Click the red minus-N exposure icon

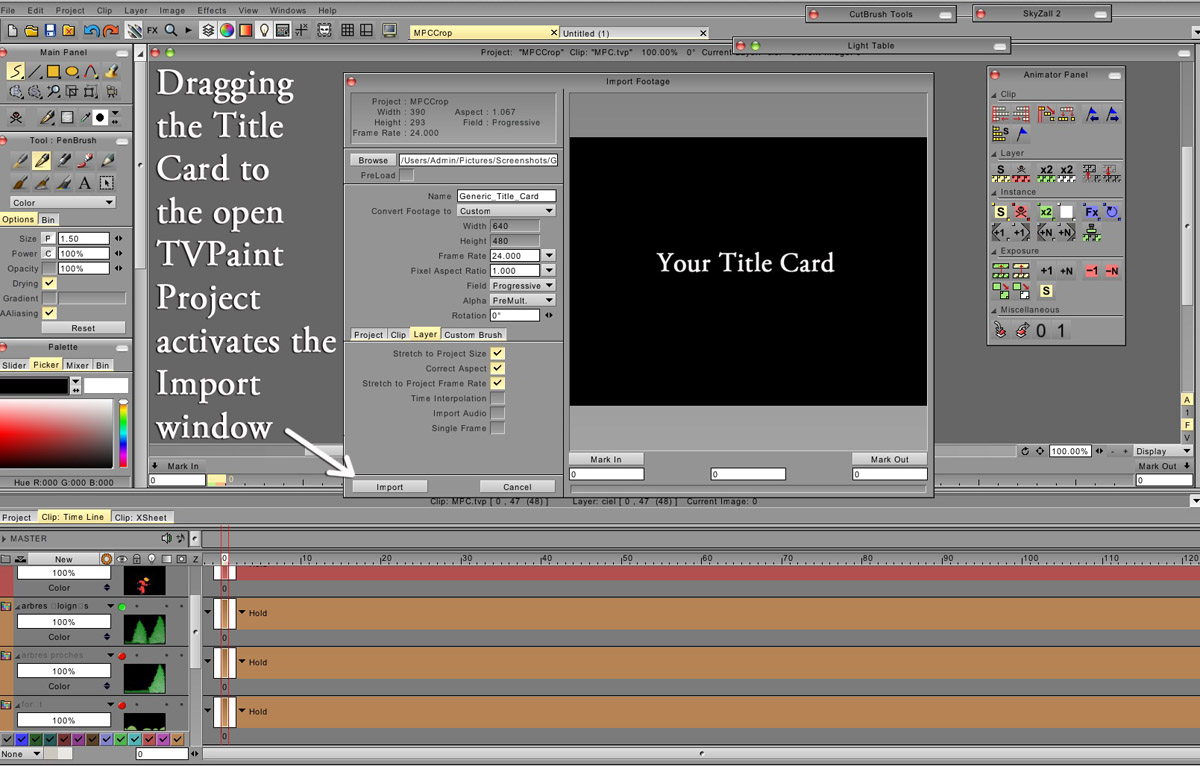point(1112,271)
